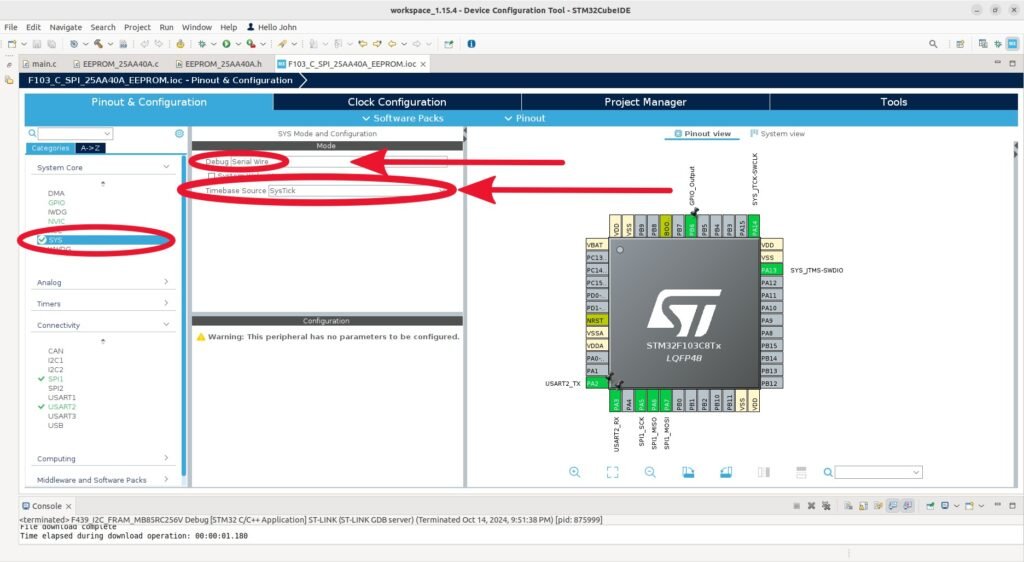
Task: Click the External Tools run icon
Action: [251, 44]
